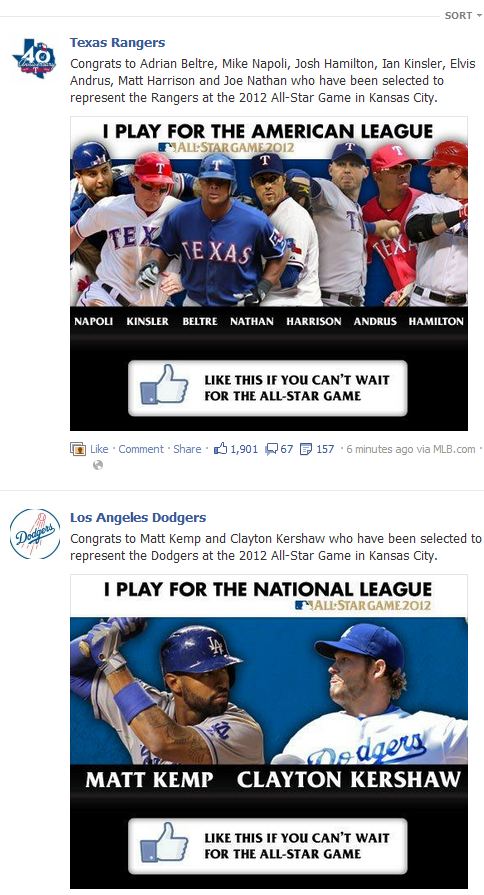
Task: Click the Los Angeles Dodgers profile logo
Action: 35,534
